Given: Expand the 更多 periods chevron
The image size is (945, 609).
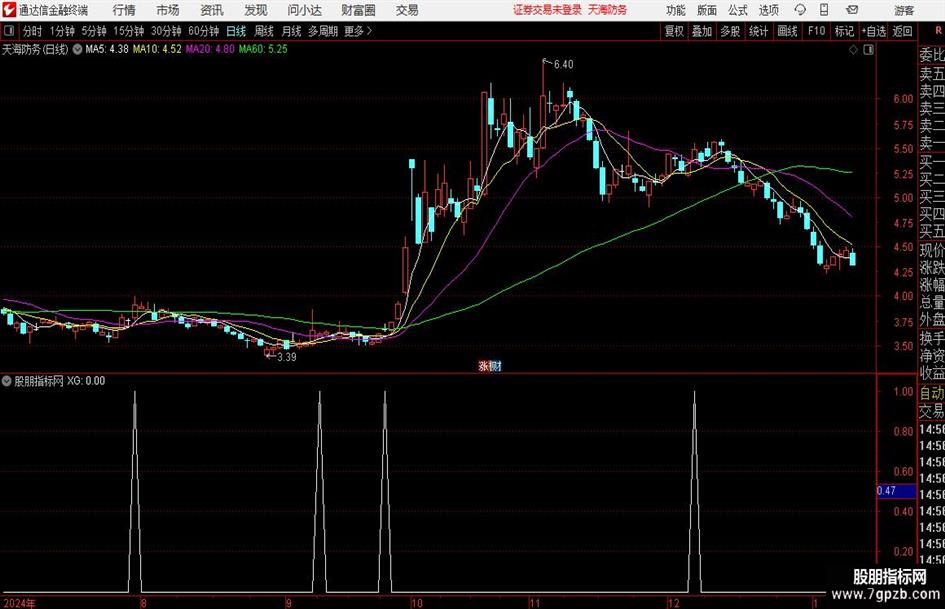Looking at the screenshot, I should click(359, 31).
